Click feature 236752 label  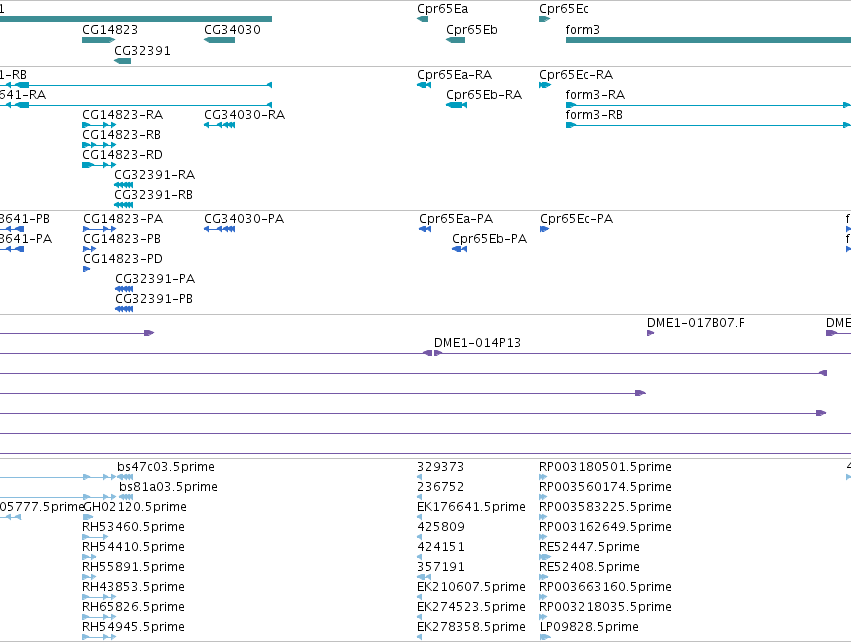(441, 487)
